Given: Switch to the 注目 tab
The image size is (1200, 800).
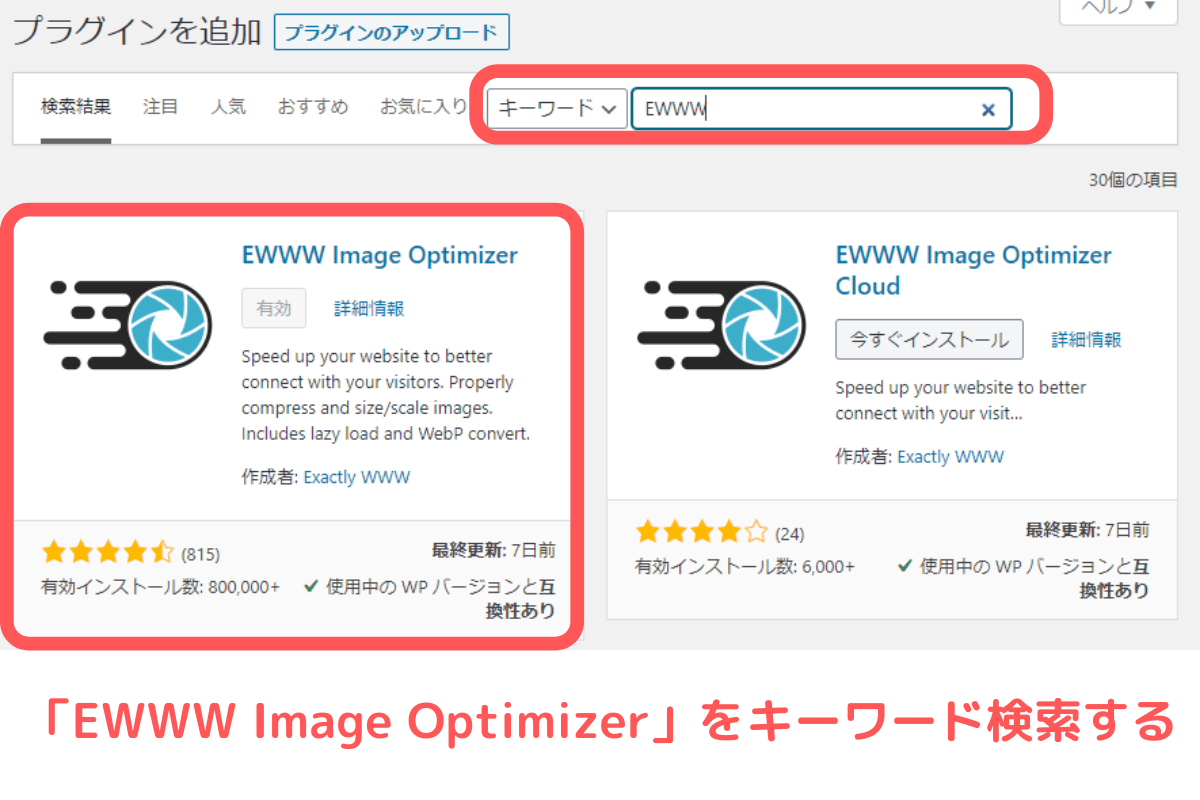Looking at the screenshot, I should [161, 106].
